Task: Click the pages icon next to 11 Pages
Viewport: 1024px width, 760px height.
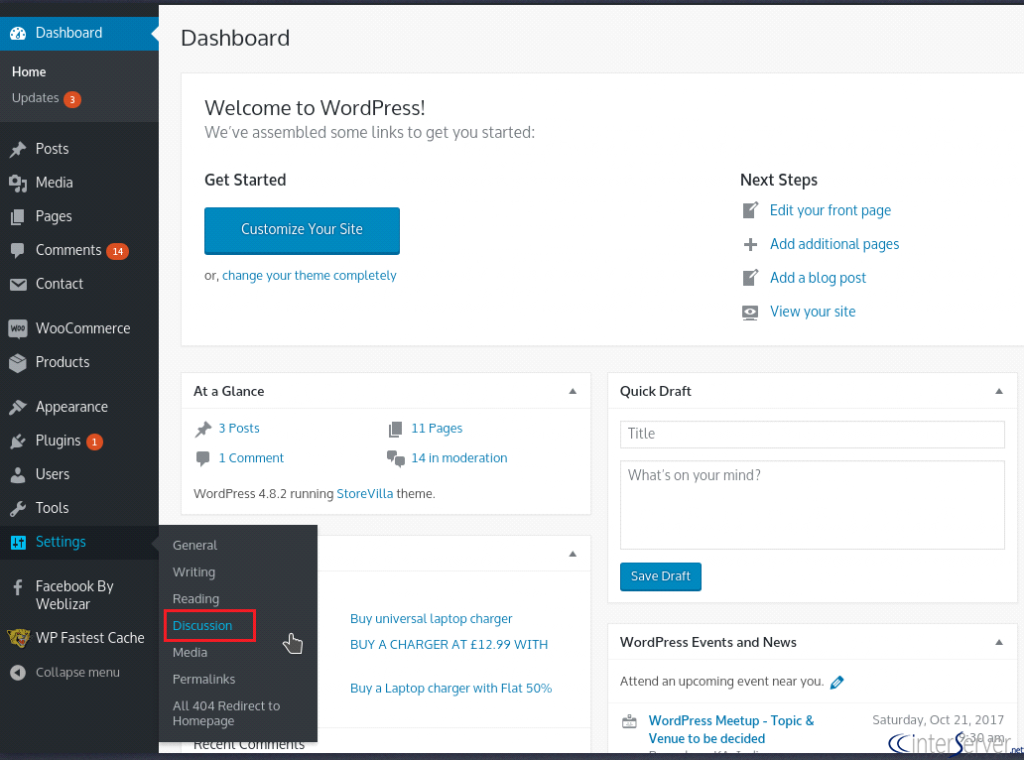Action: click(395, 429)
